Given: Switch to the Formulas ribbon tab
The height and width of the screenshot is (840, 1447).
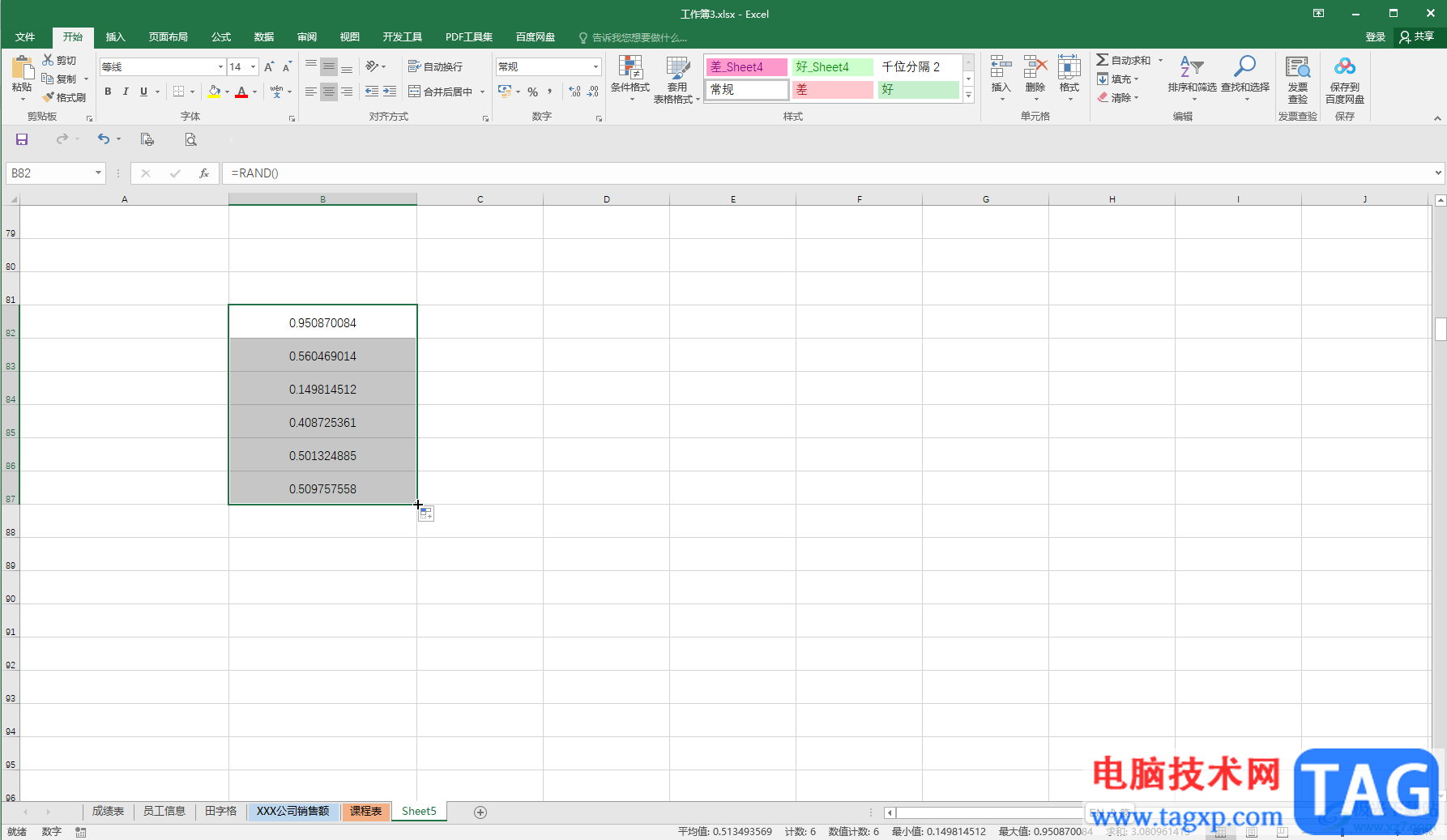Looking at the screenshot, I should 221,37.
